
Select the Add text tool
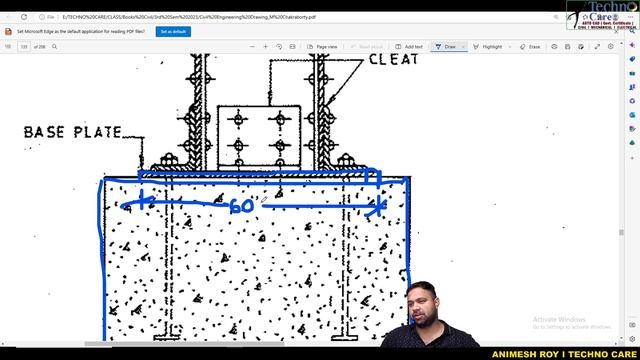click(409, 47)
